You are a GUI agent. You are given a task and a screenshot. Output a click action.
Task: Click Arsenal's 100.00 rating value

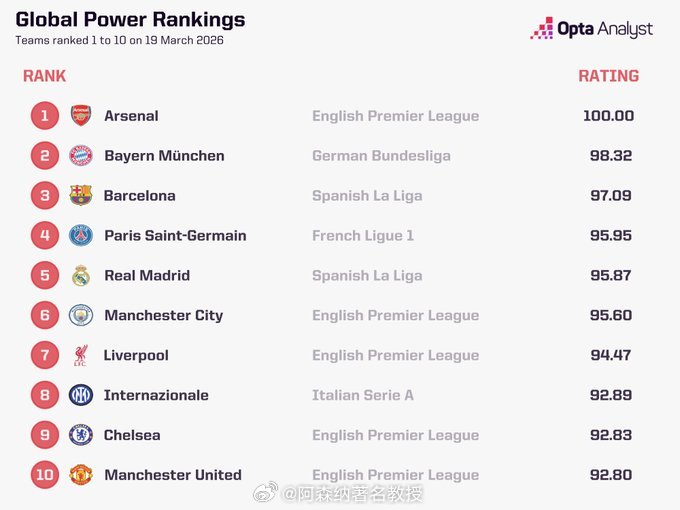pos(608,116)
